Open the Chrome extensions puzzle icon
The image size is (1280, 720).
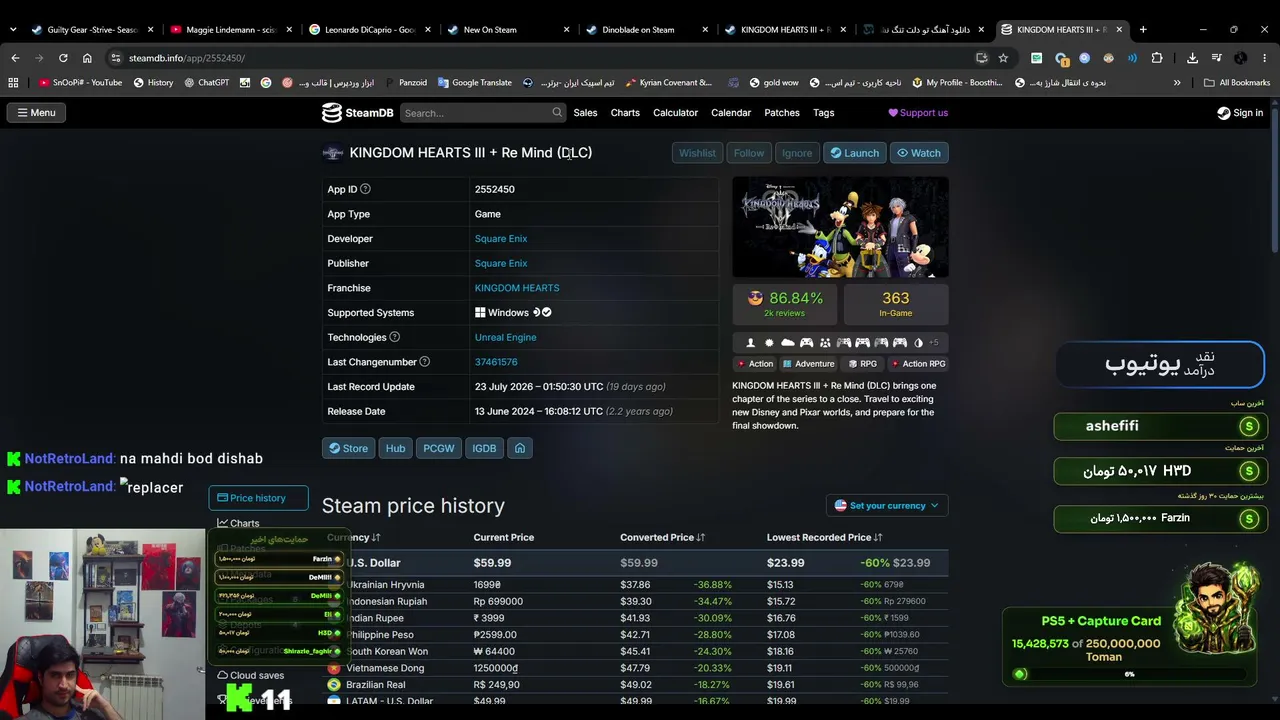click(x=1157, y=58)
